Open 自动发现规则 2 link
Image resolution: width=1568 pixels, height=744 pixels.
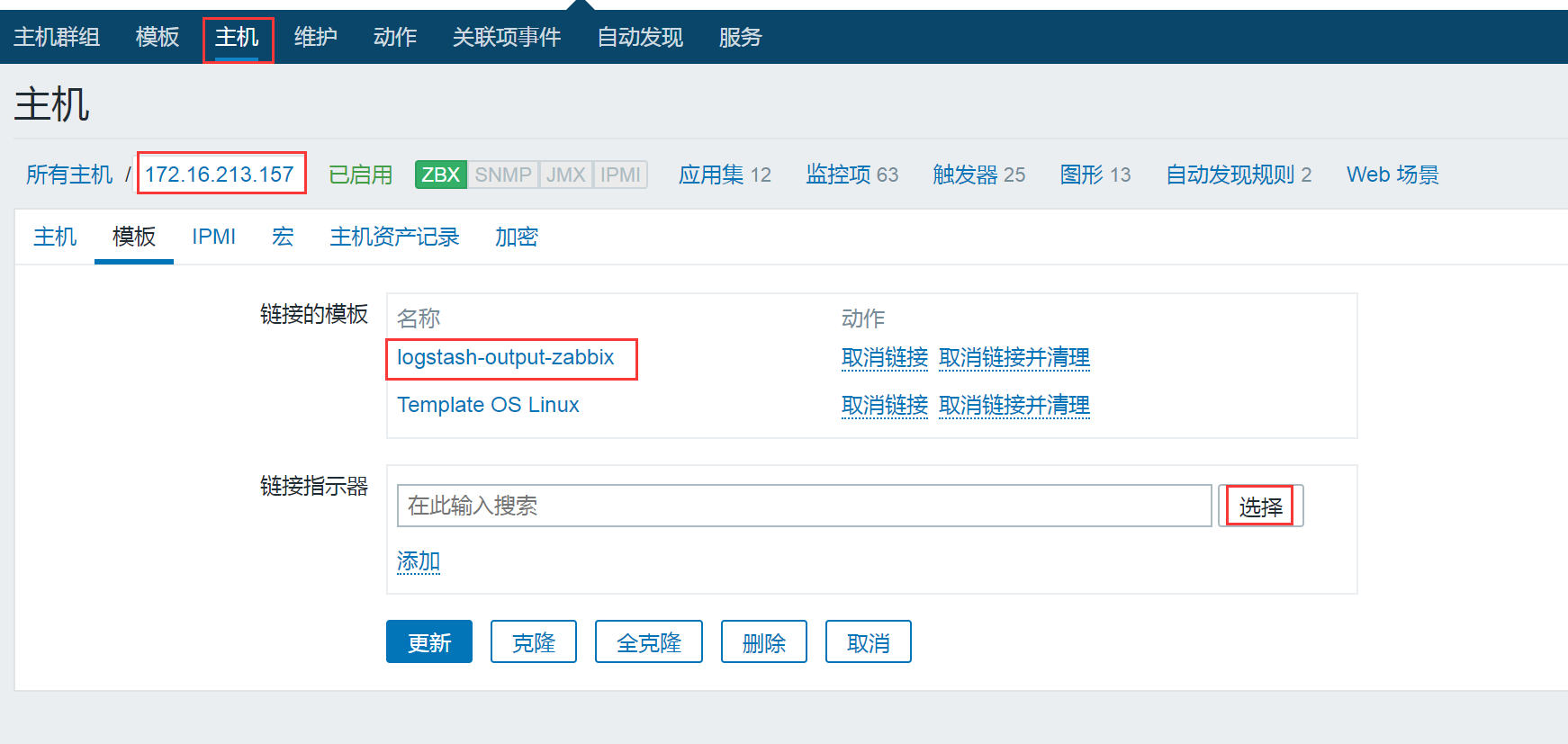click(x=1239, y=175)
